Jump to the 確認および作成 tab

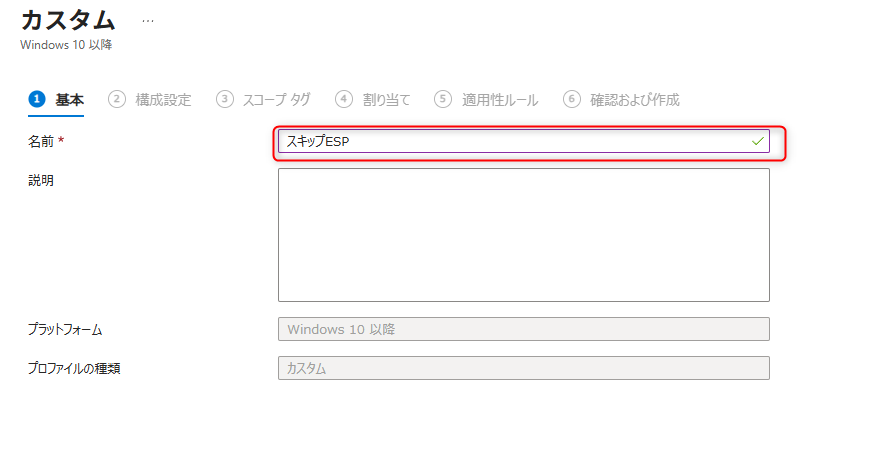pyautogui.click(x=634, y=99)
